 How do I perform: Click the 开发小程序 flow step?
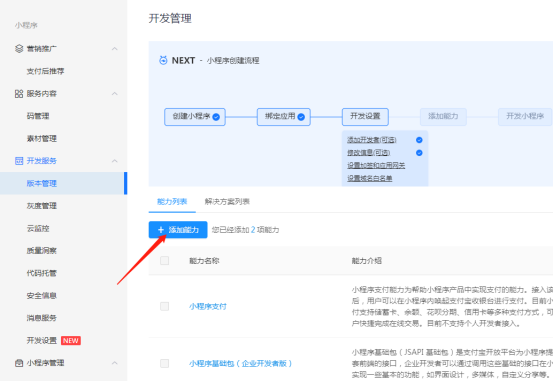point(525,117)
